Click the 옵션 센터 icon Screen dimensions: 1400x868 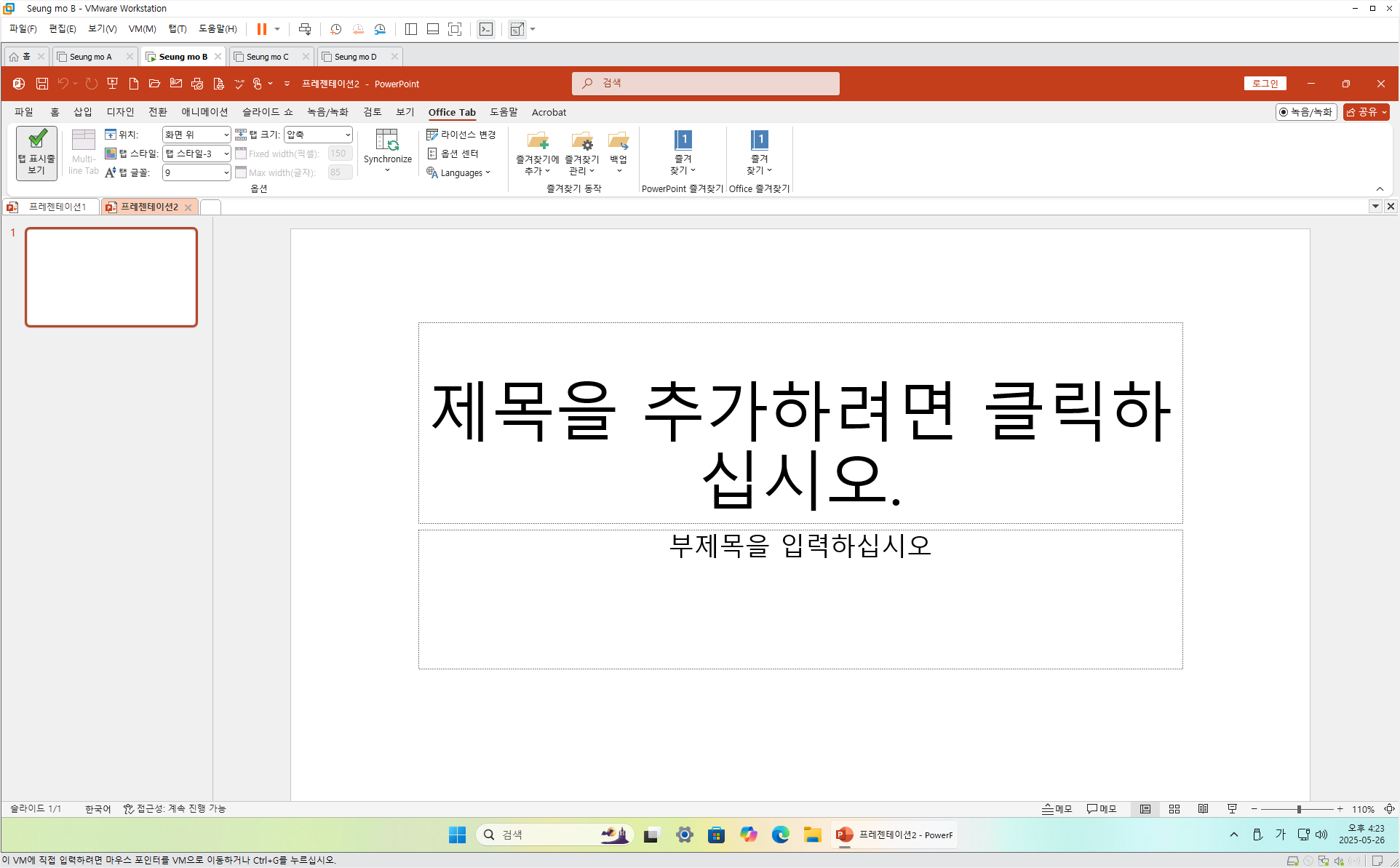click(432, 154)
